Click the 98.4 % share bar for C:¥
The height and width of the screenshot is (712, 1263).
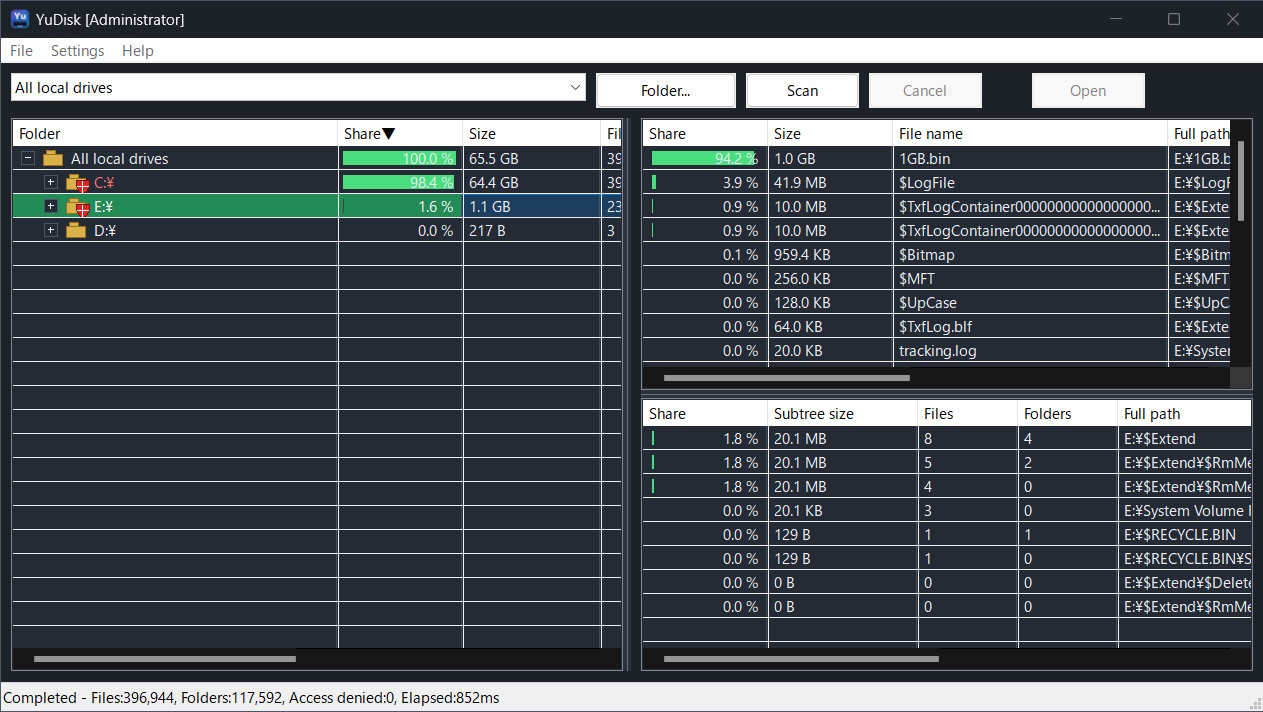(400, 182)
